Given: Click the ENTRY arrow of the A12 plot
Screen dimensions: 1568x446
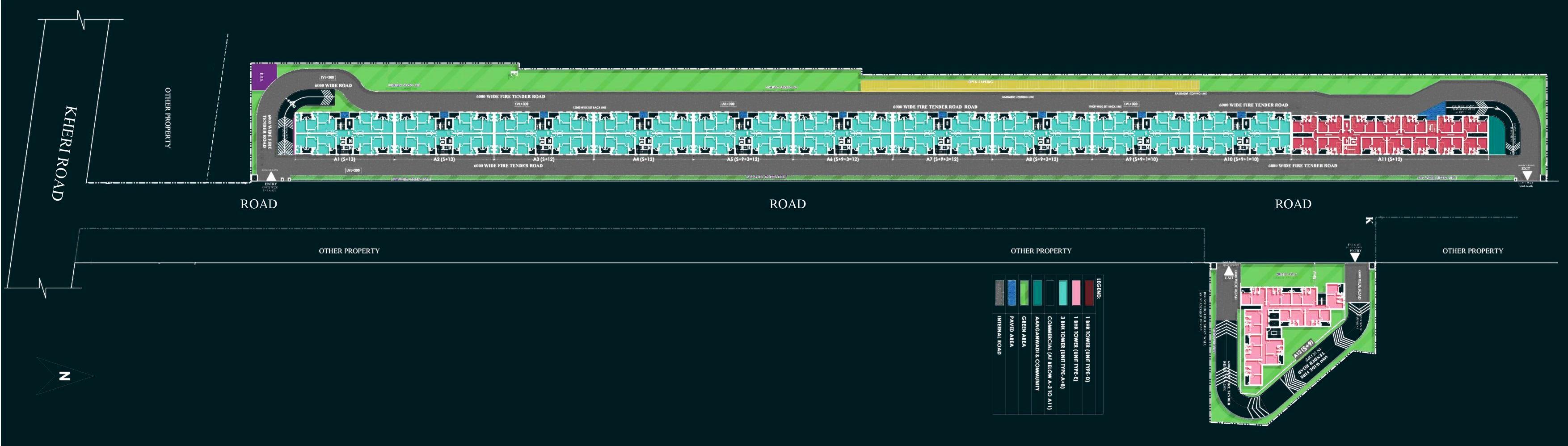Looking at the screenshot, I should pos(1355,257).
